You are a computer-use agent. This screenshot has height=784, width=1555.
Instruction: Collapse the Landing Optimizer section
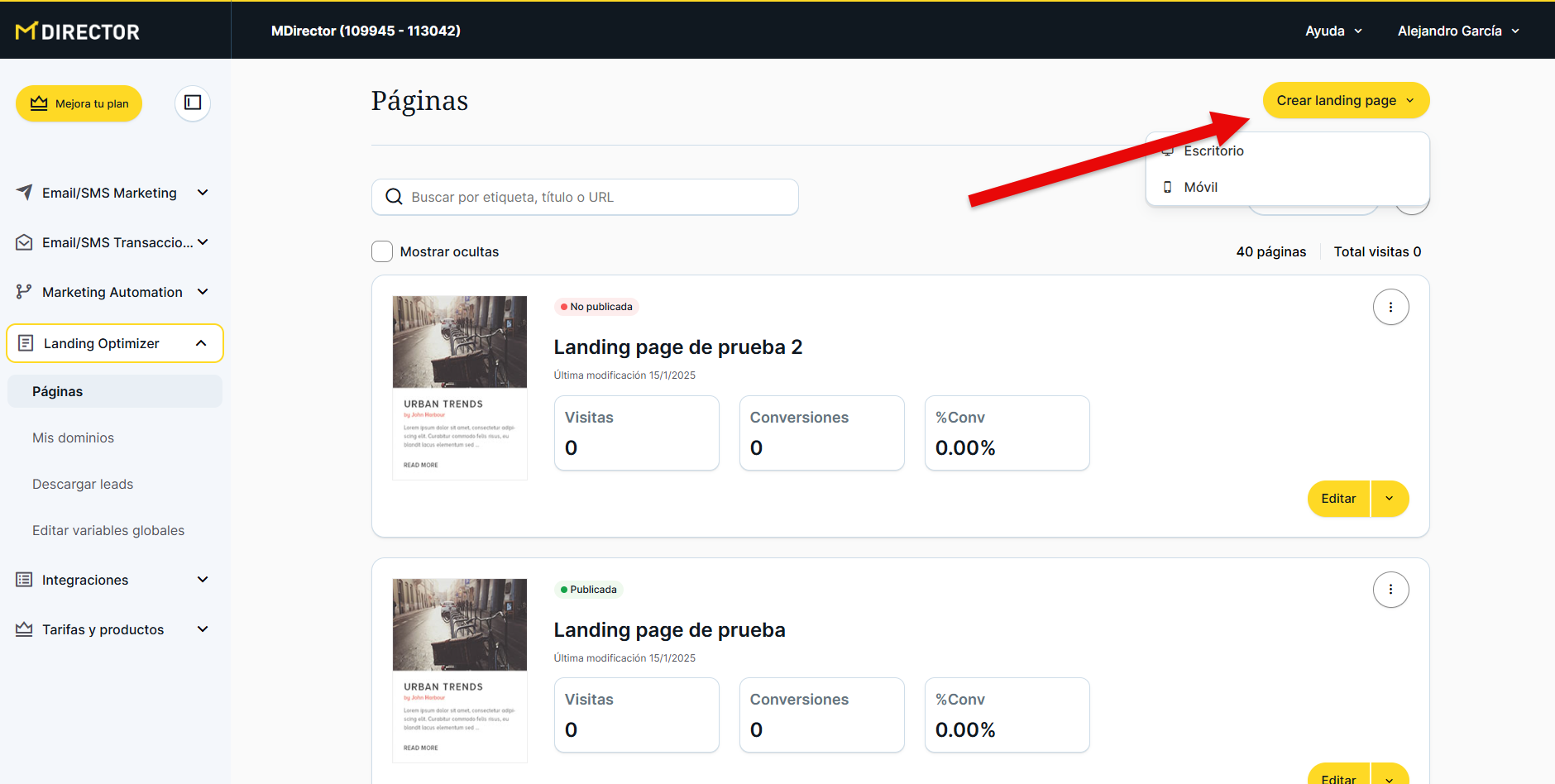point(201,343)
